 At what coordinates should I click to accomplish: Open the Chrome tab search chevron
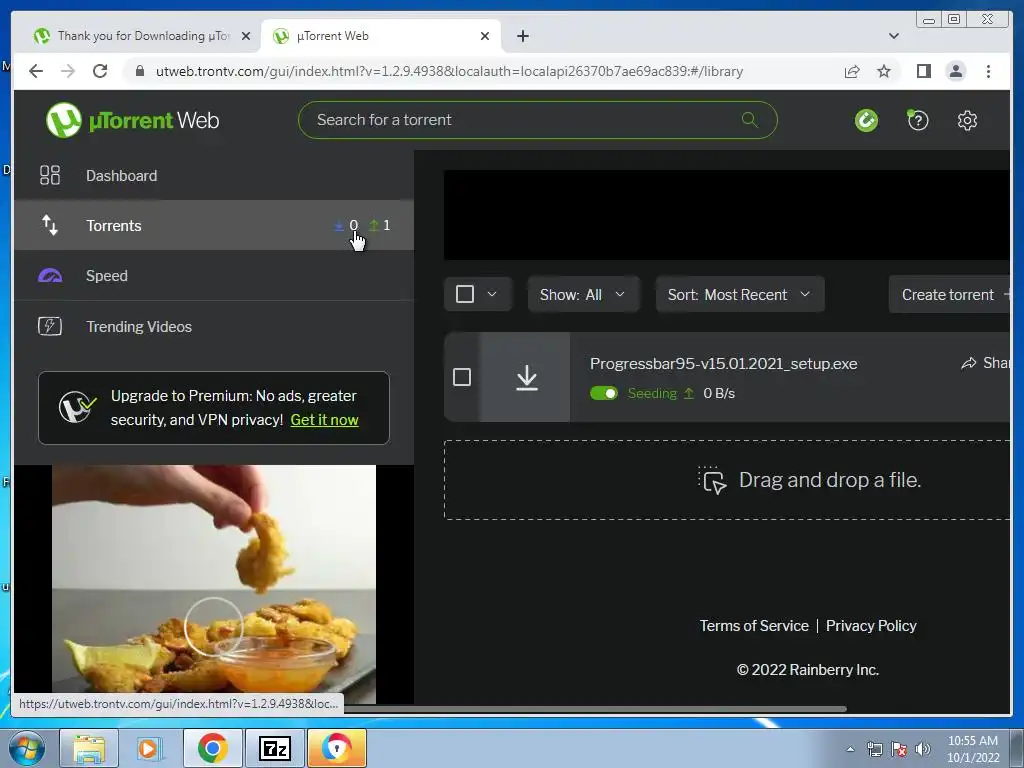[x=893, y=36]
